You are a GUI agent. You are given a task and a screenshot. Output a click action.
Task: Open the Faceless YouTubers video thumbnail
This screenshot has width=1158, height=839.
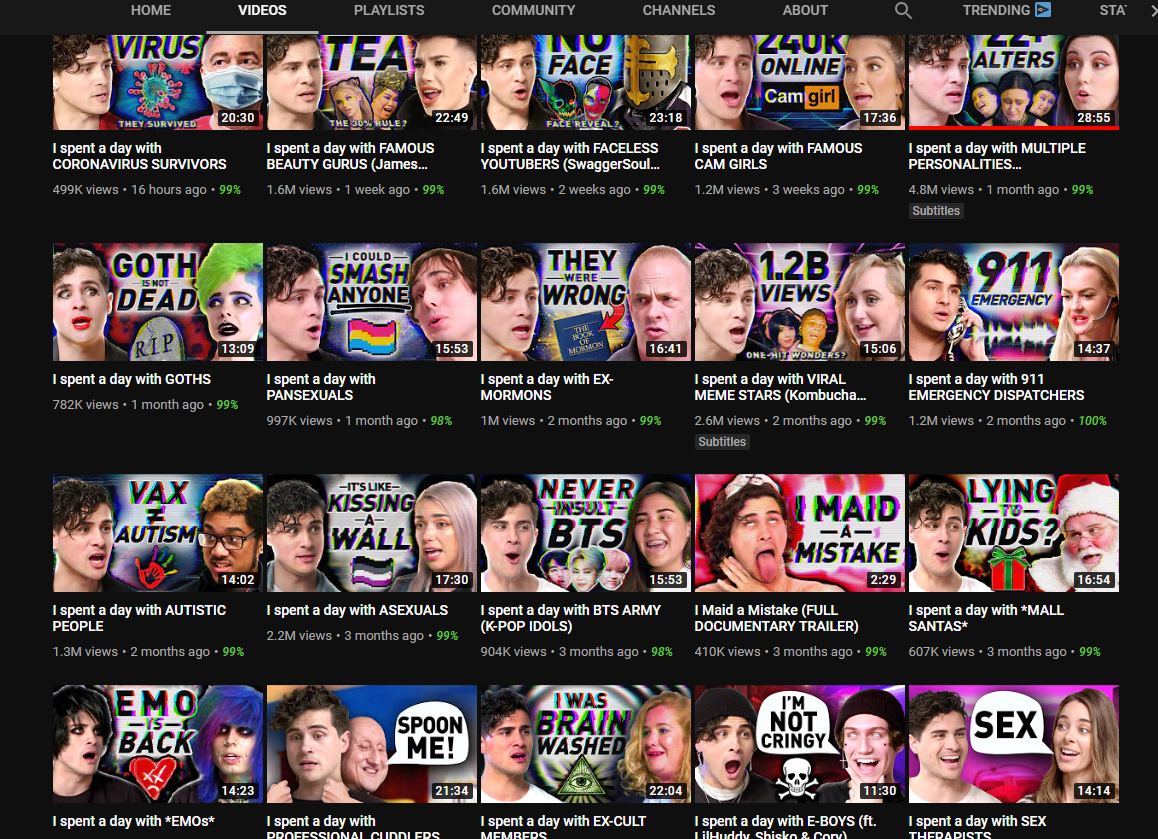(x=586, y=82)
